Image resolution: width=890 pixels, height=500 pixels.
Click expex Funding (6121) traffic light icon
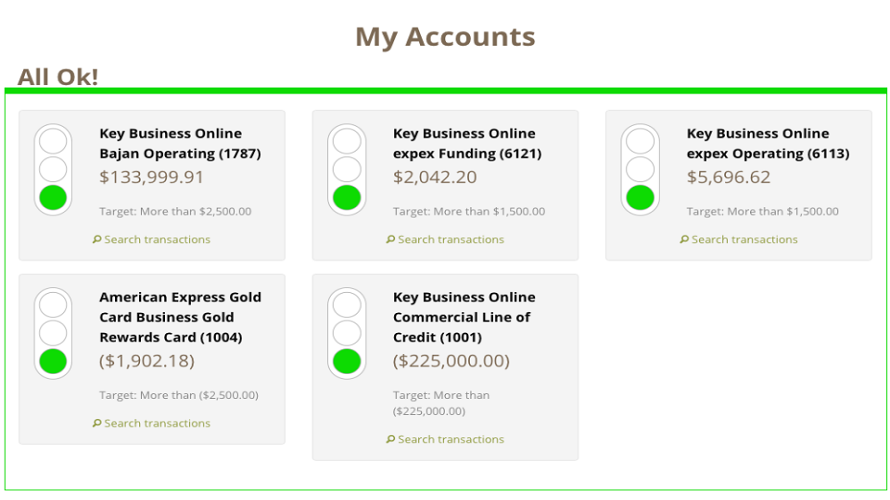tap(347, 169)
